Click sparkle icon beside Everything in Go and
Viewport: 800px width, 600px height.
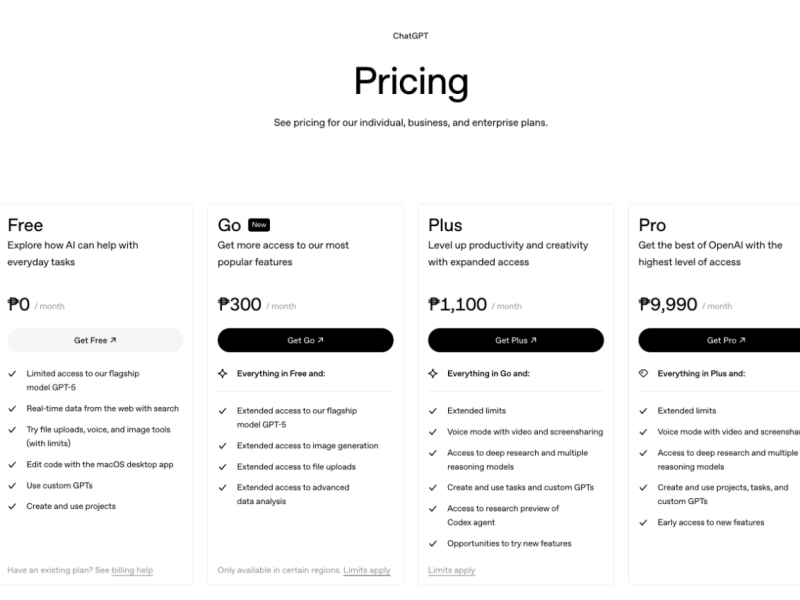click(x=433, y=373)
